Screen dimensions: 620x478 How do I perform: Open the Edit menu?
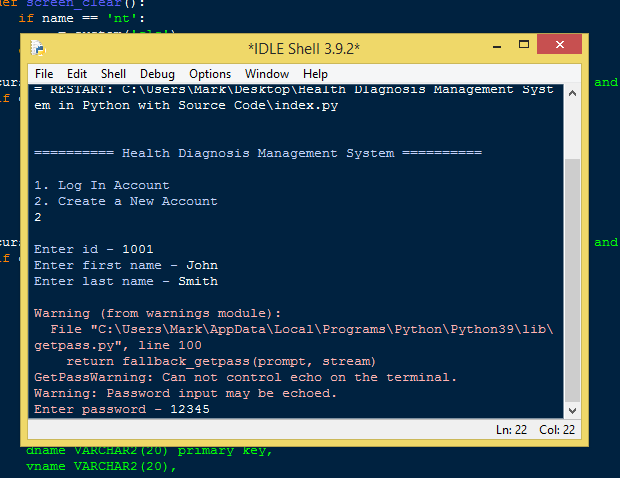(x=77, y=74)
